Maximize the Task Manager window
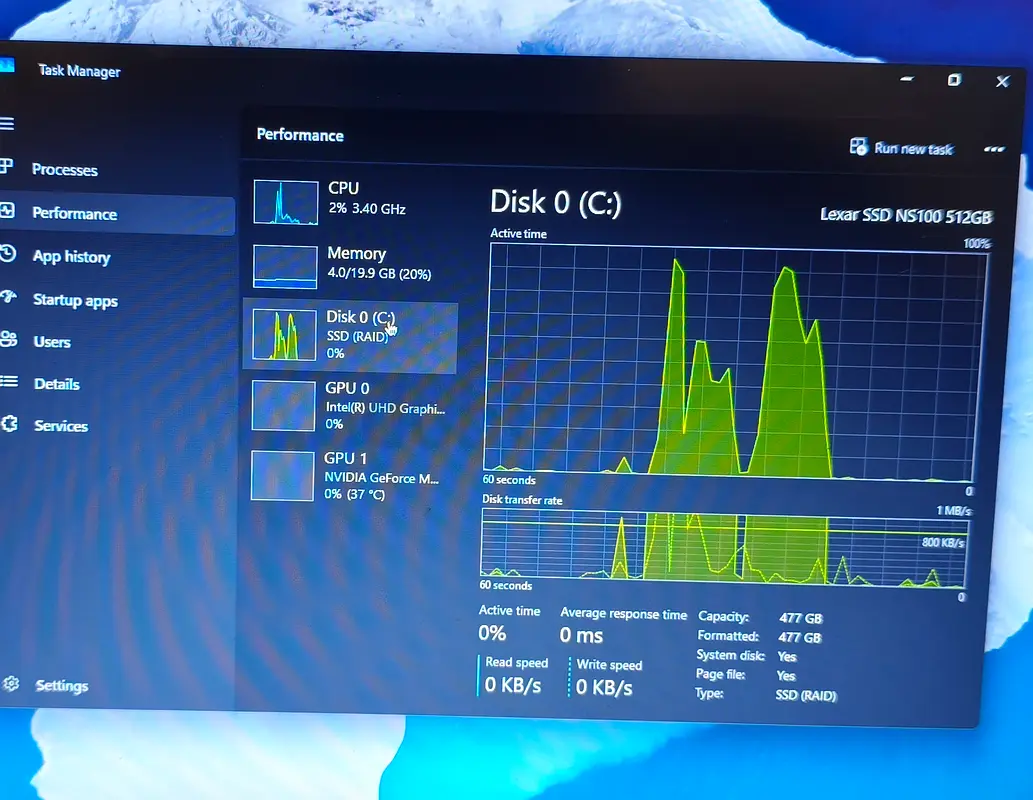1033x800 pixels. [x=954, y=80]
